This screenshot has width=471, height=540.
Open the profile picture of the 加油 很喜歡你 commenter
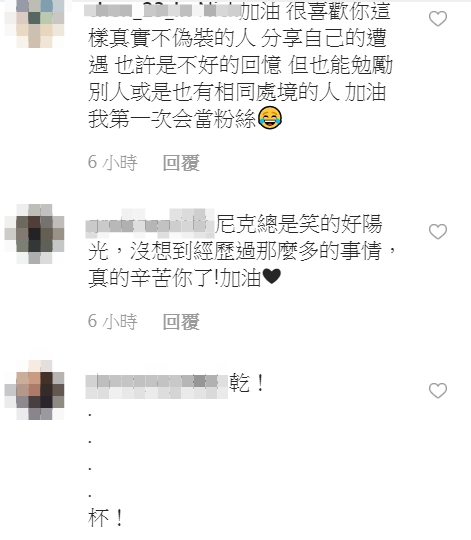tap(34, 23)
